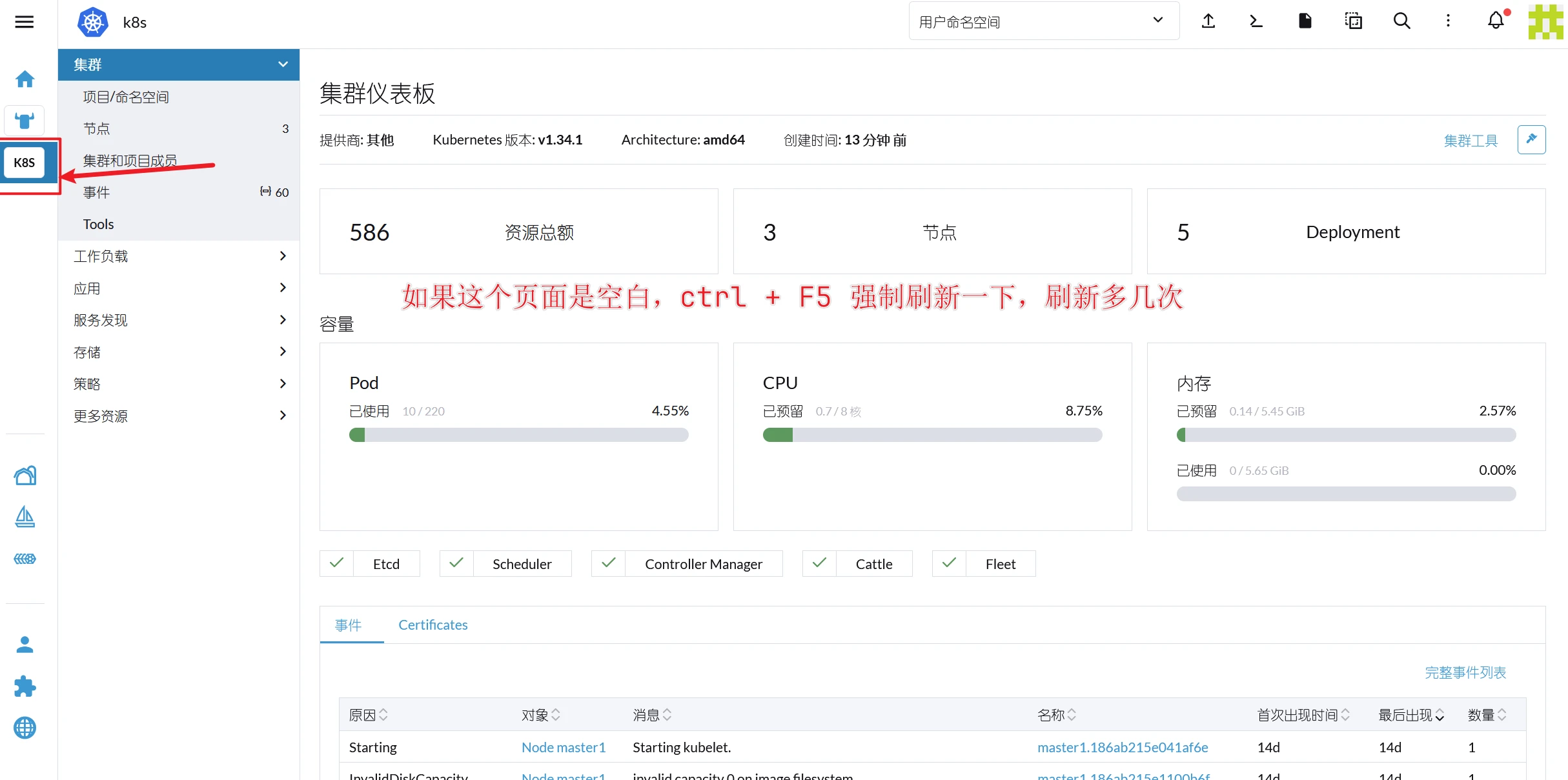Open the hamburger navigation menu
Viewport: 1568px width, 780px height.
tap(25, 22)
